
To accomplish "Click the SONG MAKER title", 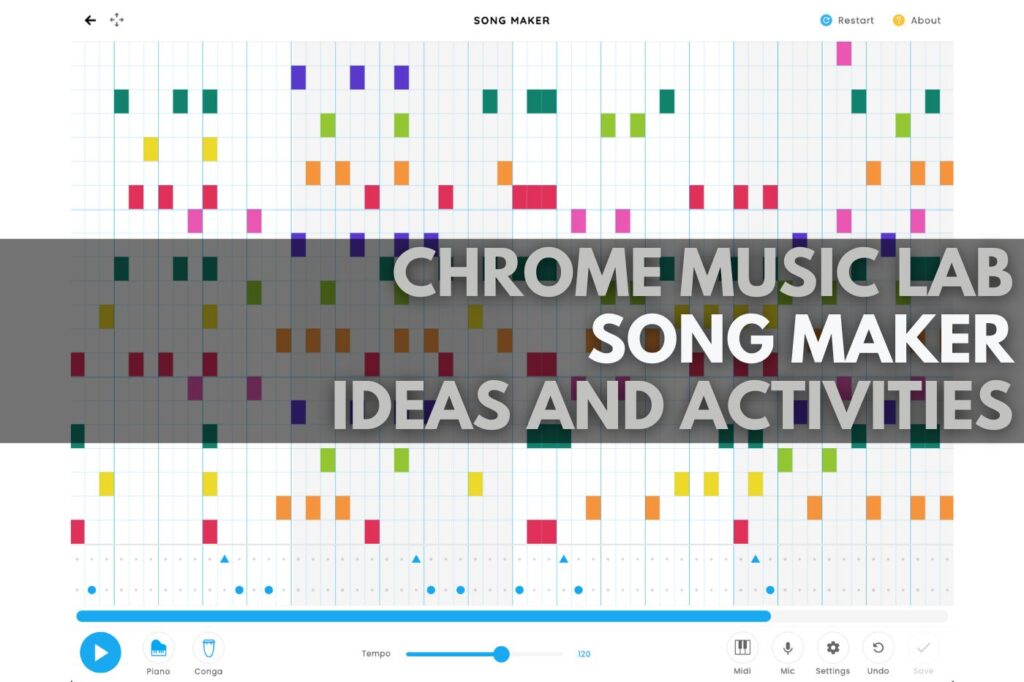I will coord(511,21).
